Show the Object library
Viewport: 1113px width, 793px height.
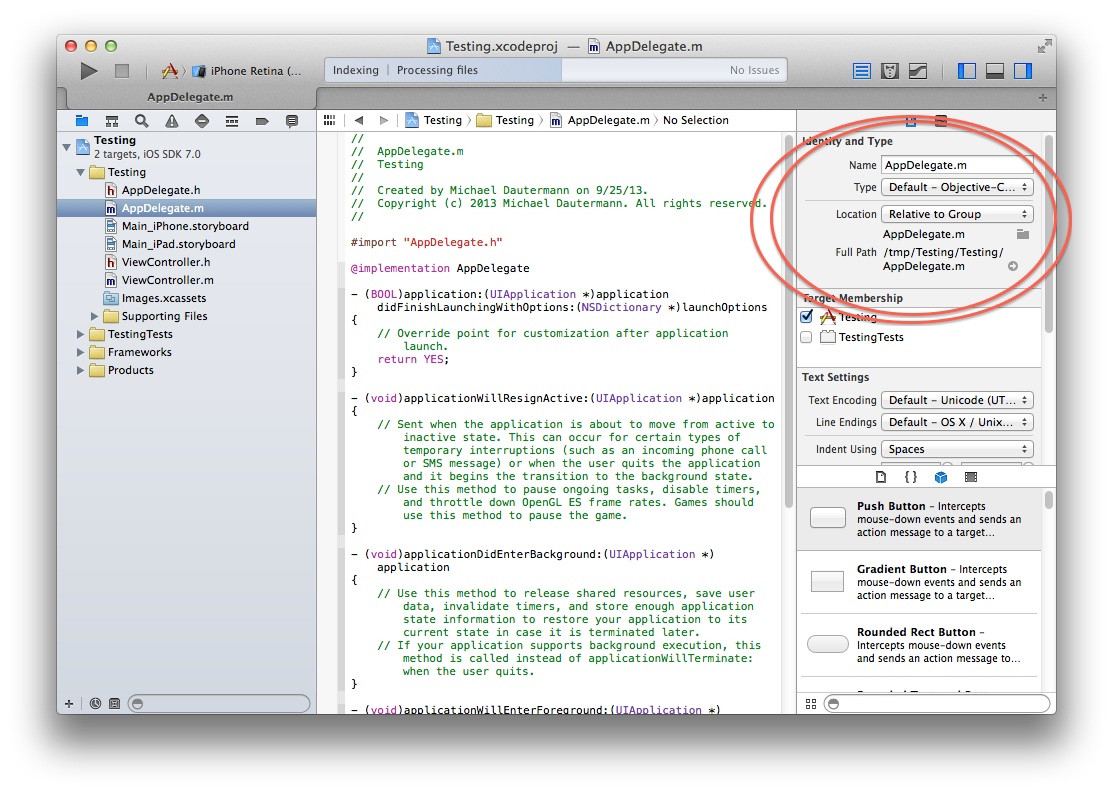coord(941,477)
